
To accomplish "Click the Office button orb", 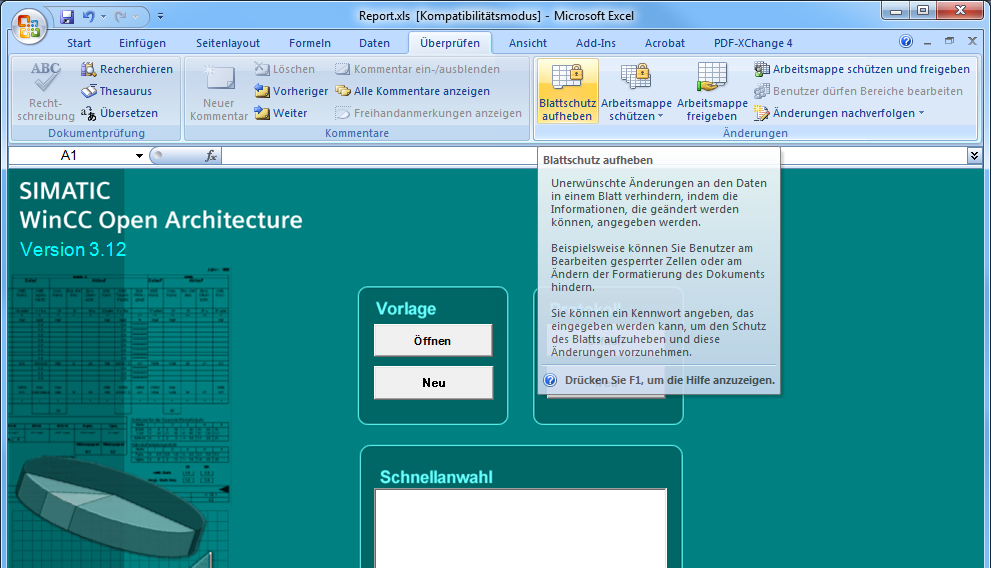I will pos(29,27).
